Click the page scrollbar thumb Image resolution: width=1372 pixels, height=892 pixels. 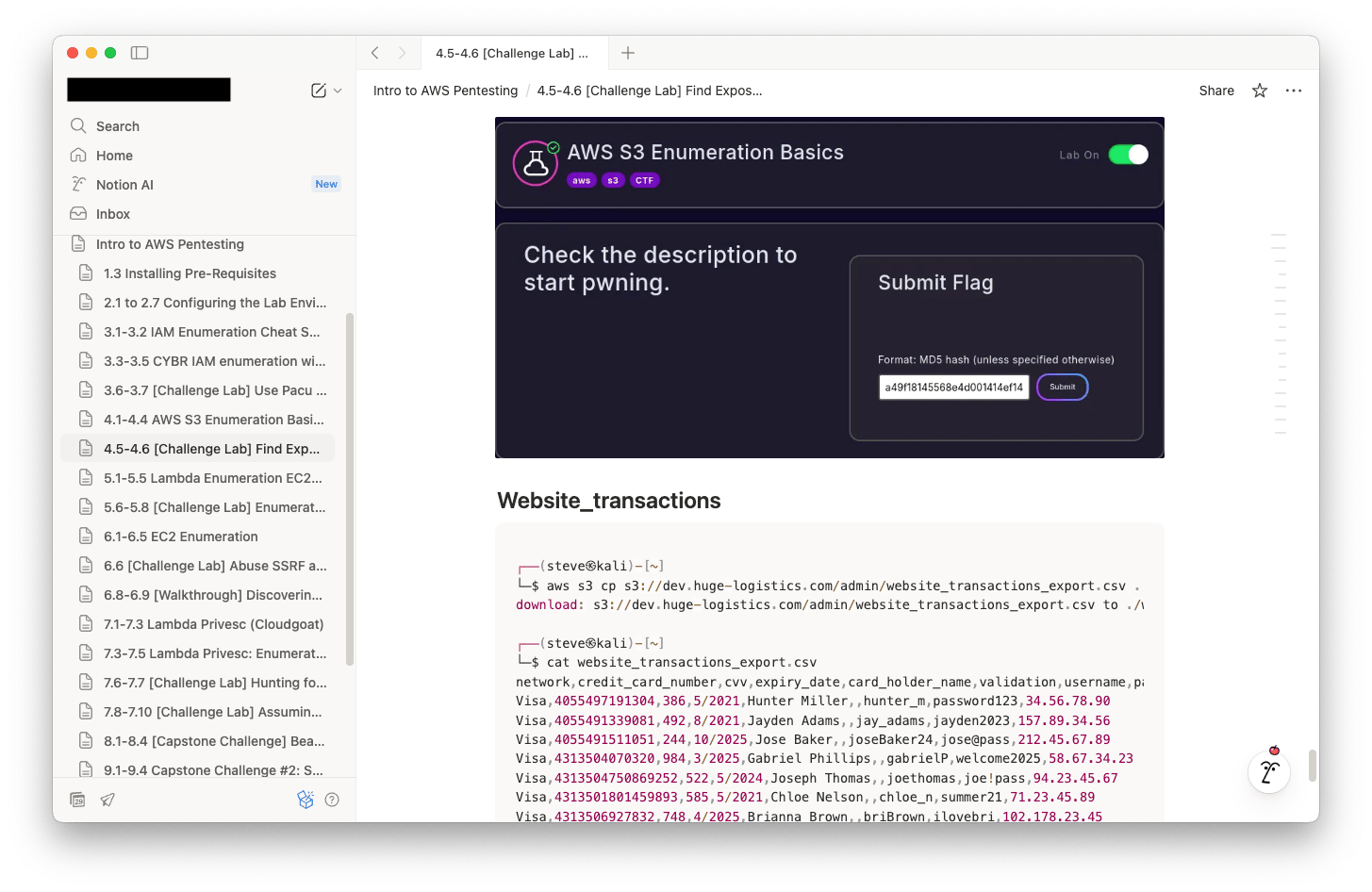(x=1312, y=766)
